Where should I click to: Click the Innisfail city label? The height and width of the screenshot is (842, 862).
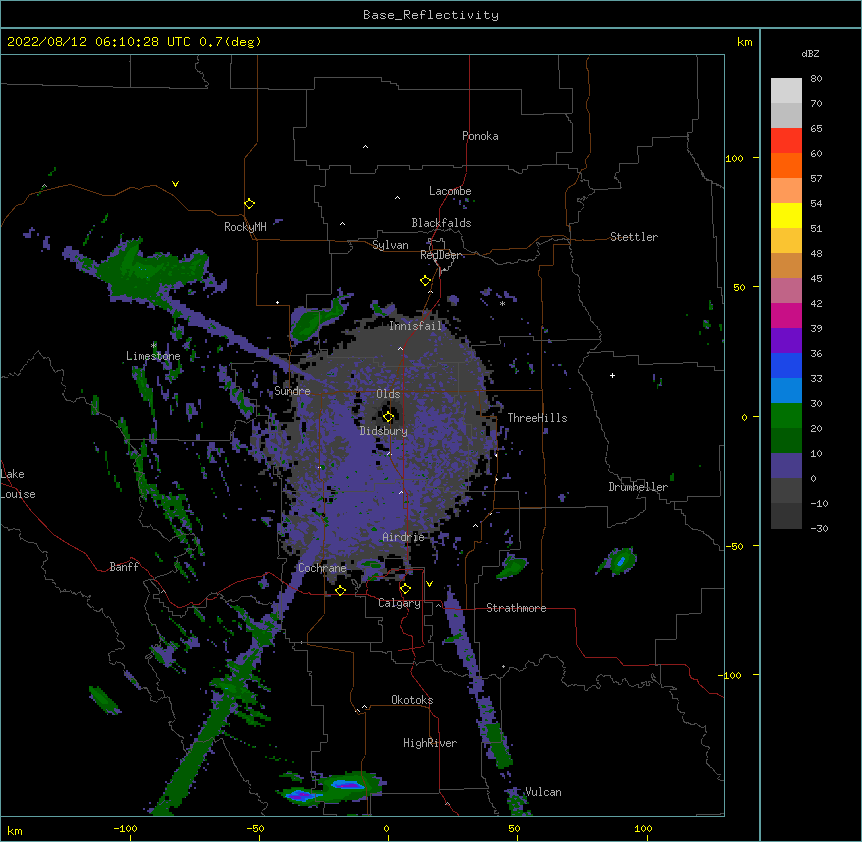pos(416,326)
